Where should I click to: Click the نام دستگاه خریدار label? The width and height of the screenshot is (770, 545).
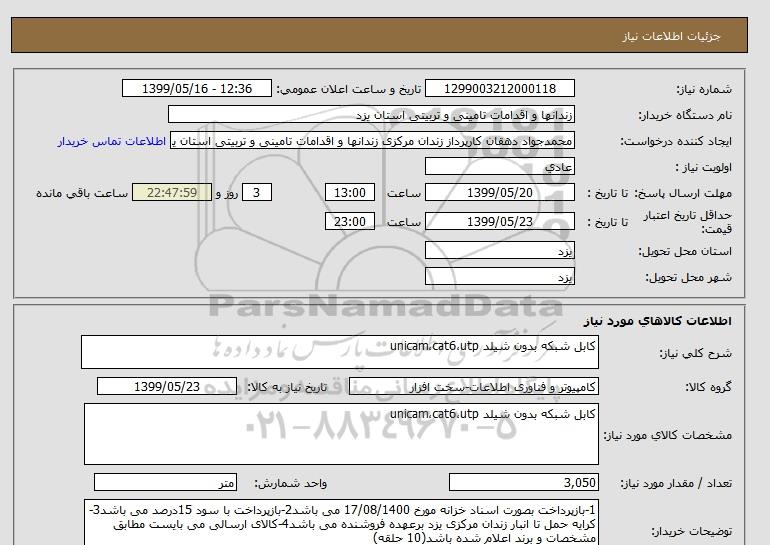pyautogui.click(x=685, y=115)
